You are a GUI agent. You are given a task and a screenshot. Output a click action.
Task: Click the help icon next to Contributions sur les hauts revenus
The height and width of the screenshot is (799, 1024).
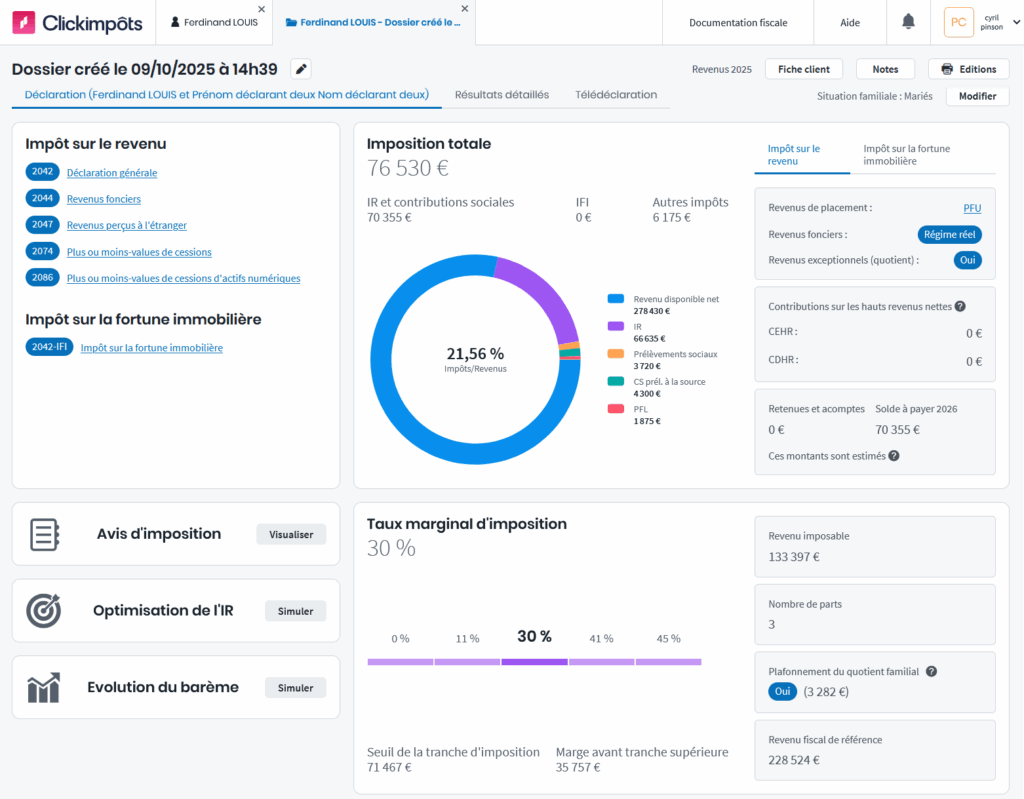pos(960,307)
